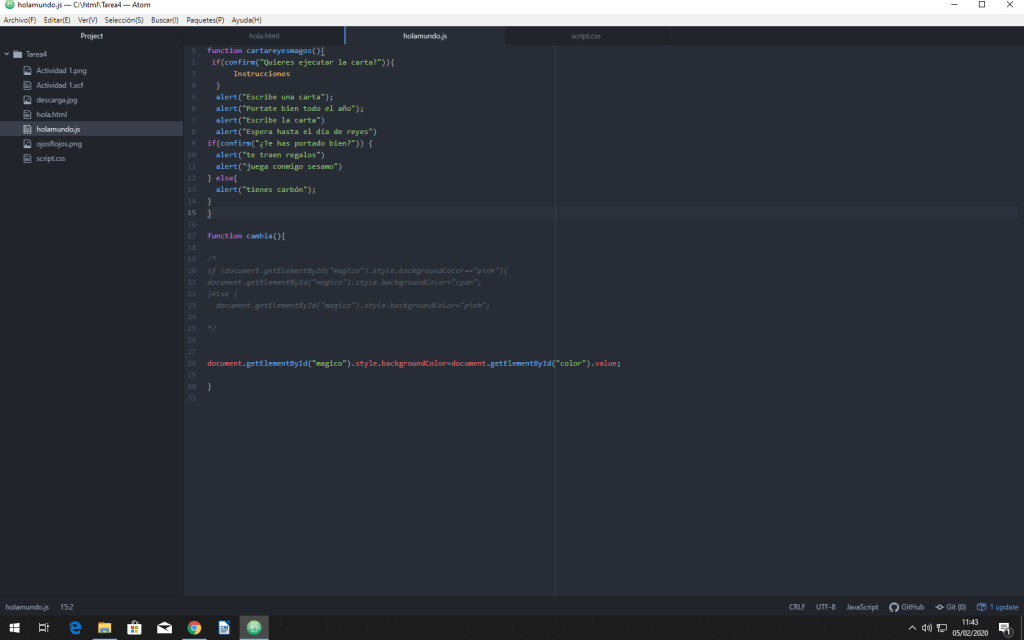The image size is (1024, 640).
Task: Open the Archivo(F) menu
Action: click(20, 20)
